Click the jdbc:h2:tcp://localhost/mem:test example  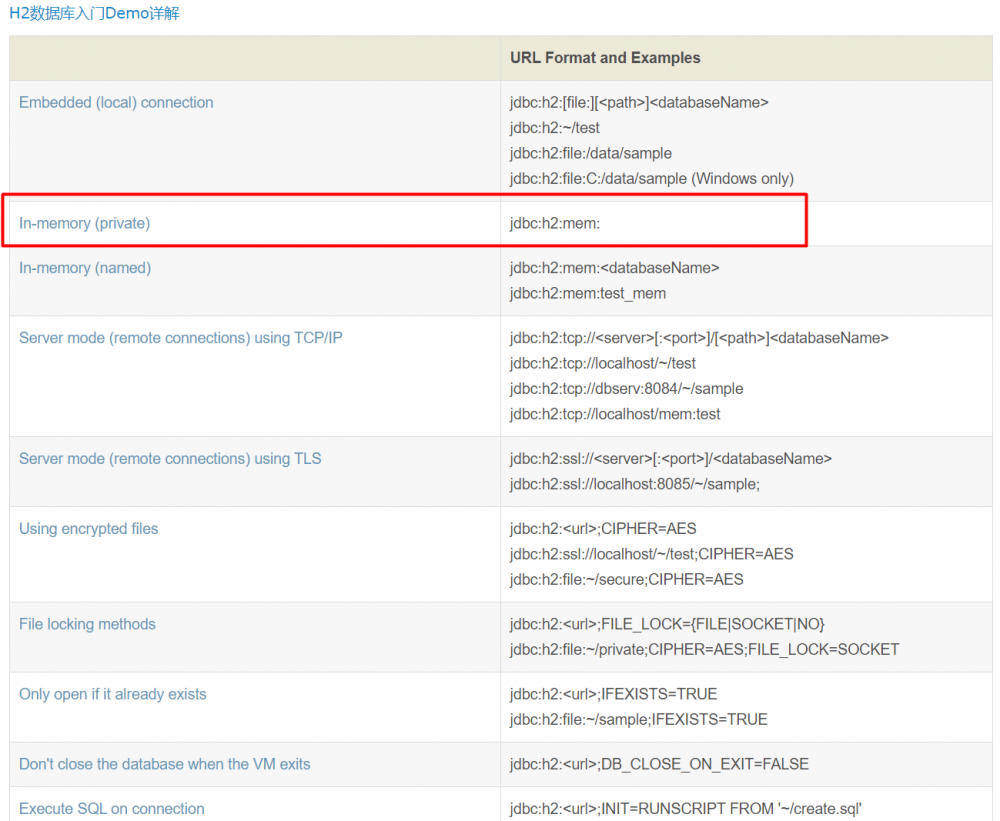coord(615,414)
